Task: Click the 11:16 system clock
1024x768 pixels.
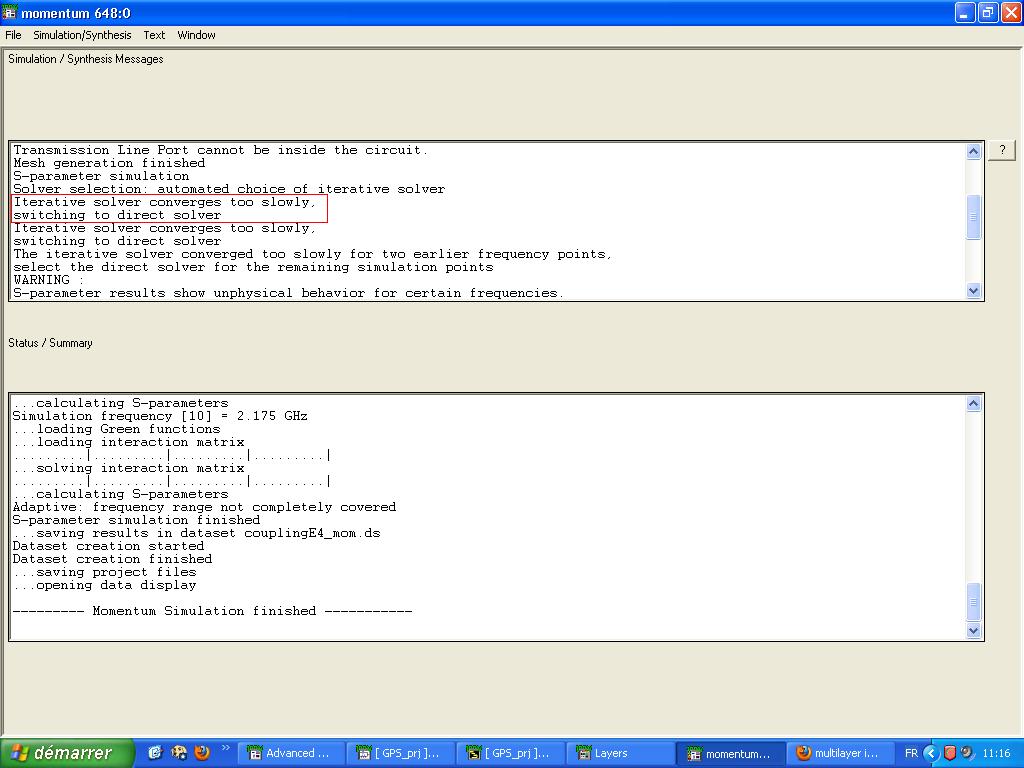Action: coord(996,753)
